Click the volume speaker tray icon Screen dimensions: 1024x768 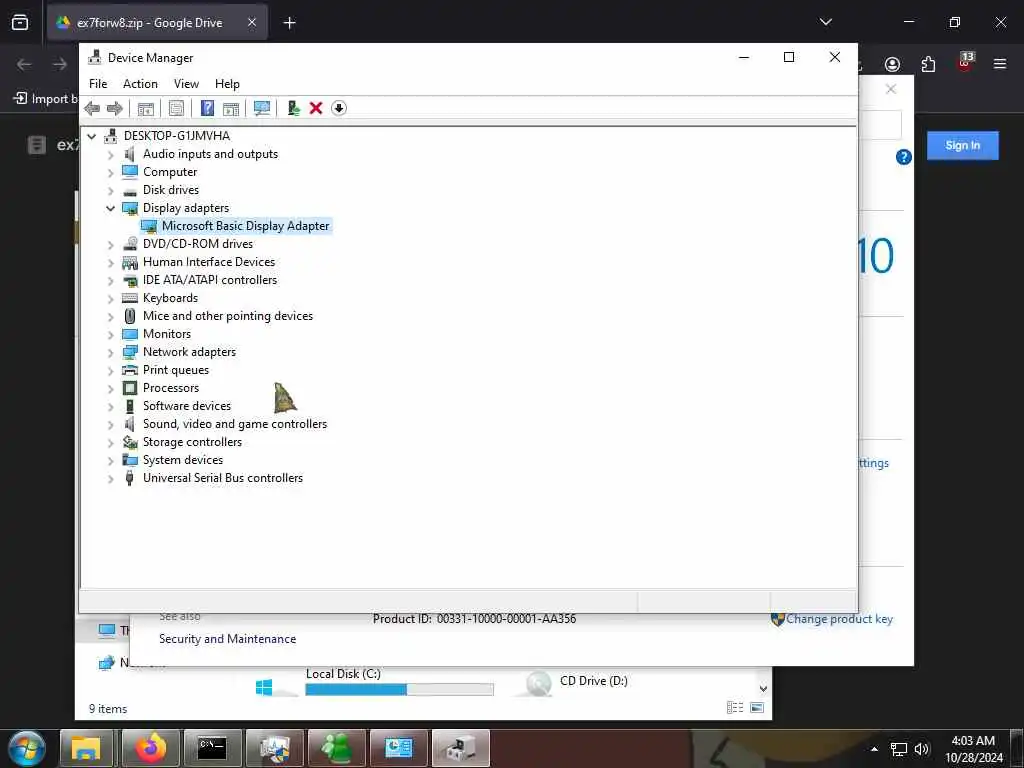coord(921,749)
